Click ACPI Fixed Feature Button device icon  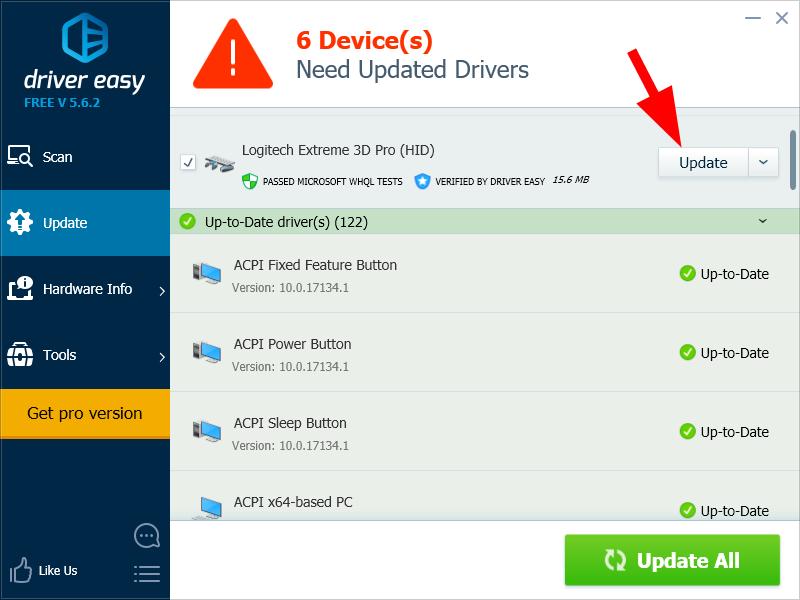207,272
